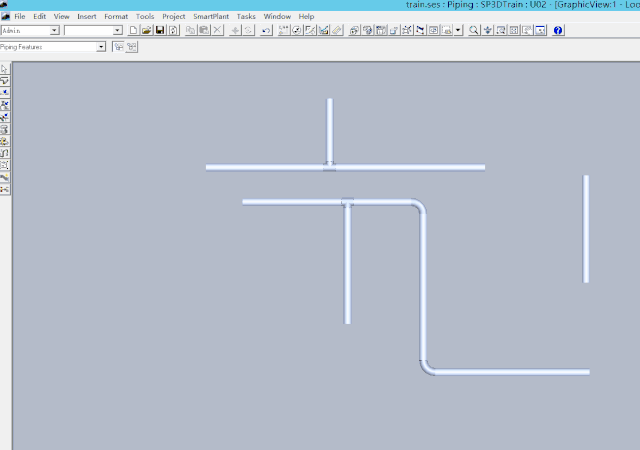Select the tee fitting on the upper horizontal pipe
Screen dimensions: 640x450
pos(329,166)
